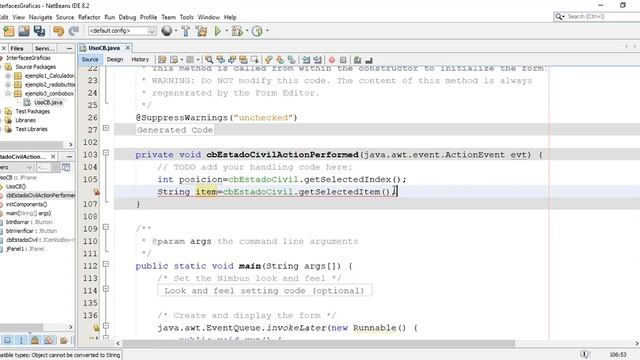Image resolution: width=640 pixels, height=360 pixels.
Task: Click the hint bulb glyph near line 137
Action: click(96, 328)
